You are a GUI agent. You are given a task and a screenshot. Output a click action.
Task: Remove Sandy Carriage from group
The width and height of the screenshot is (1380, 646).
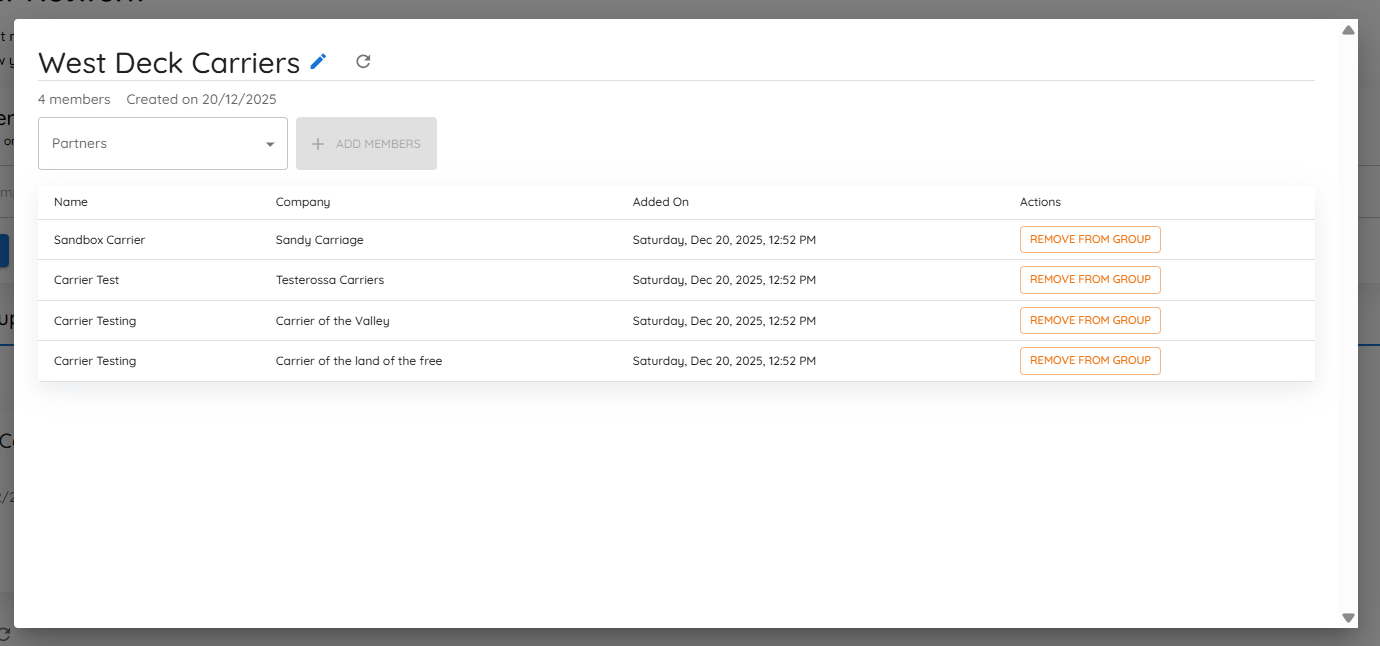coord(1090,240)
